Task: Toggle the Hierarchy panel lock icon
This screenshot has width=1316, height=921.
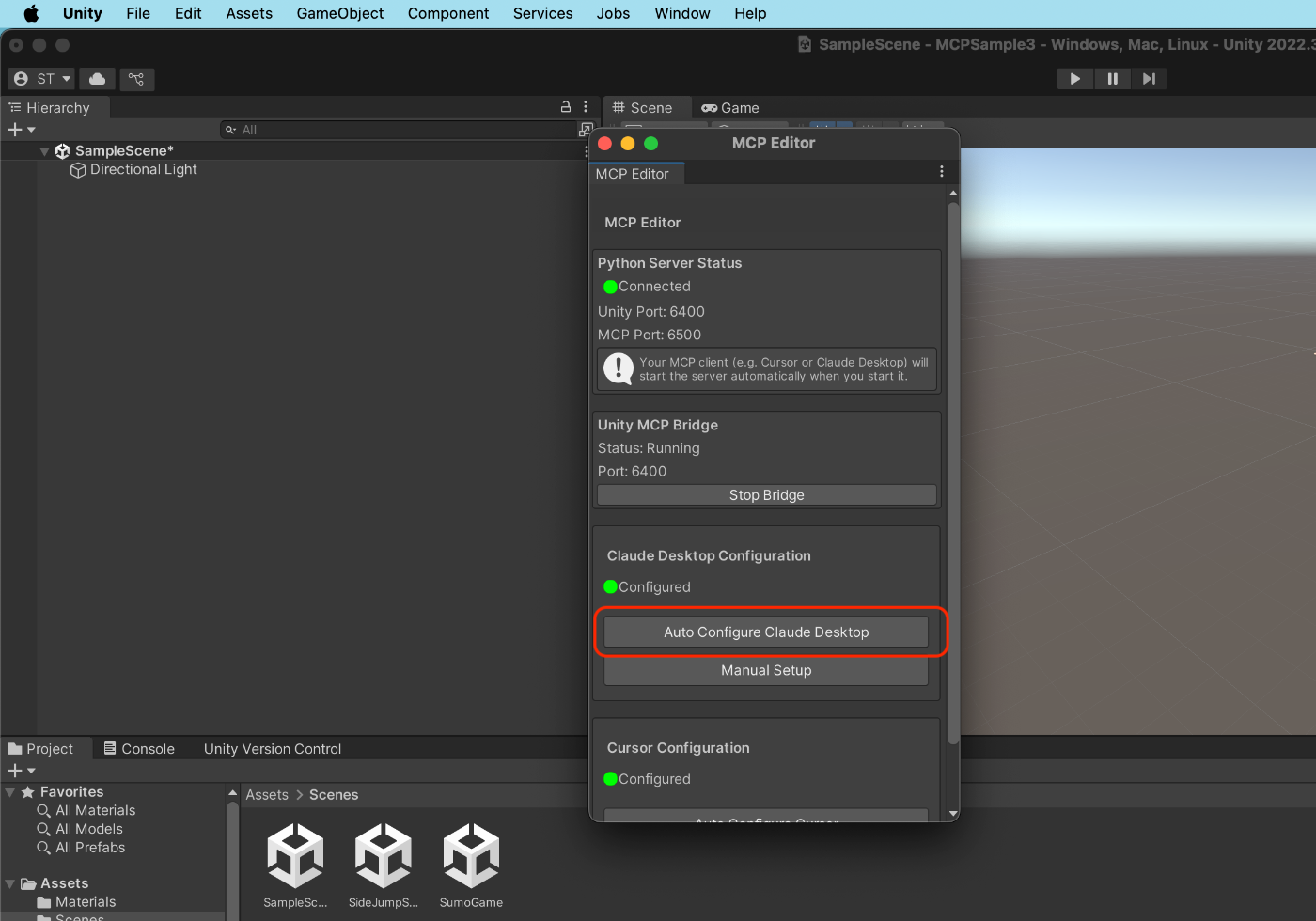Action: pos(566,107)
